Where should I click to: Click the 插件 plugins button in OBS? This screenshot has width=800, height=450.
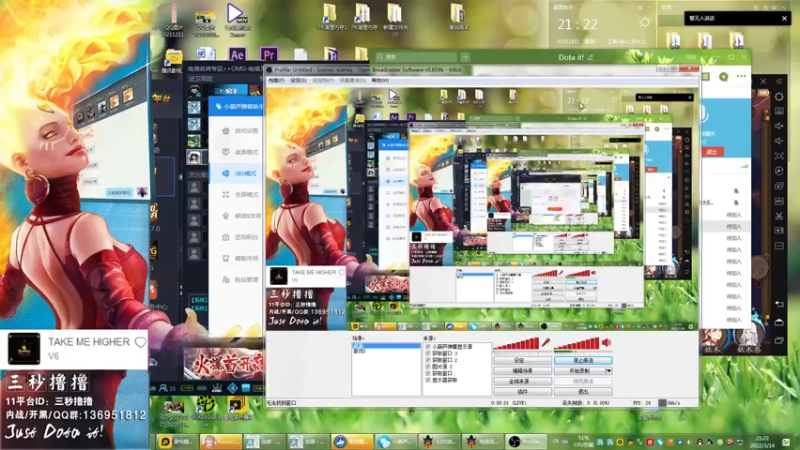point(522,392)
